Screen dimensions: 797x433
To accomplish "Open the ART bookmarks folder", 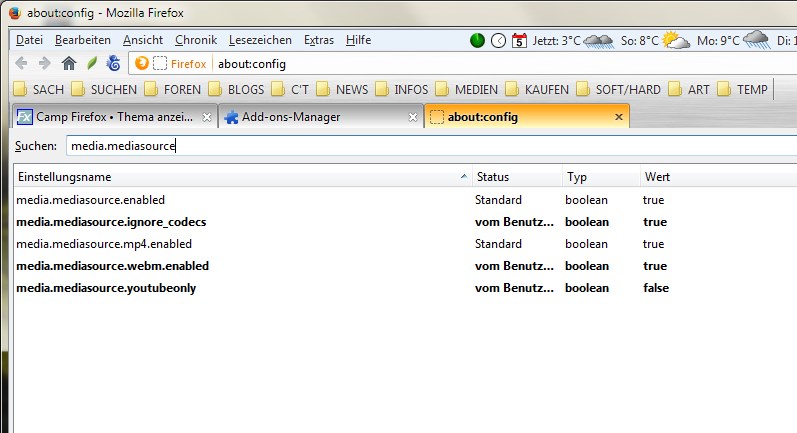I will [689, 90].
